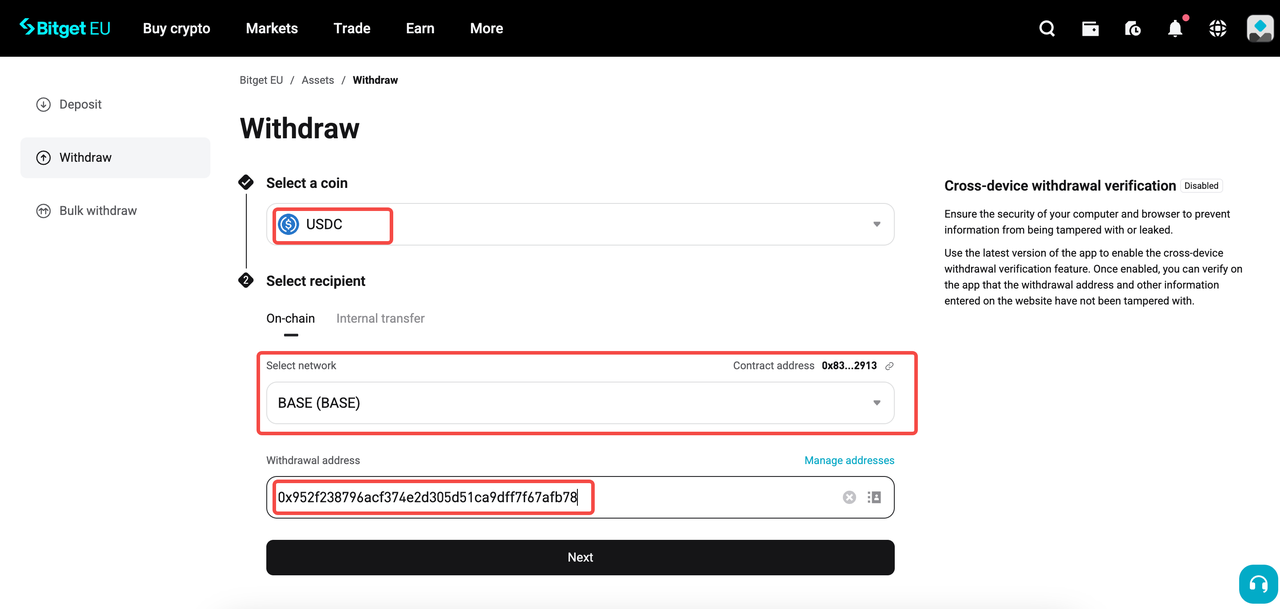Open the Manage addresses link

click(849, 460)
